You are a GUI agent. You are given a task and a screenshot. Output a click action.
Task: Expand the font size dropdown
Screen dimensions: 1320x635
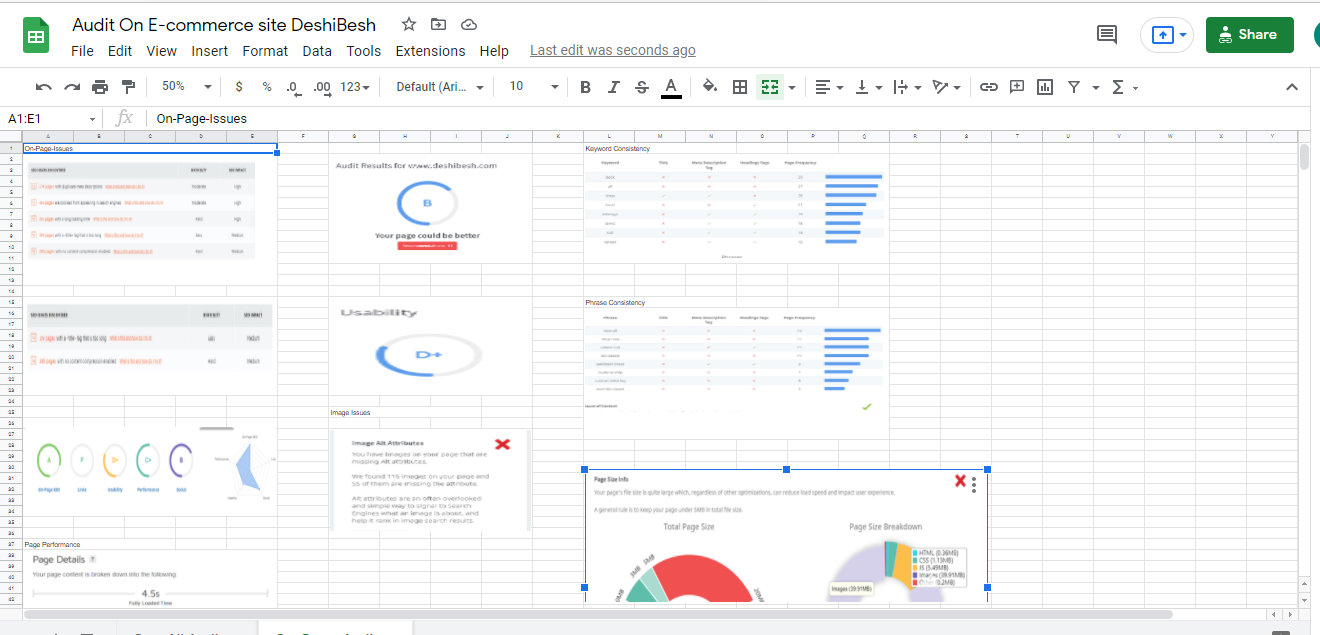(x=554, y=87)
